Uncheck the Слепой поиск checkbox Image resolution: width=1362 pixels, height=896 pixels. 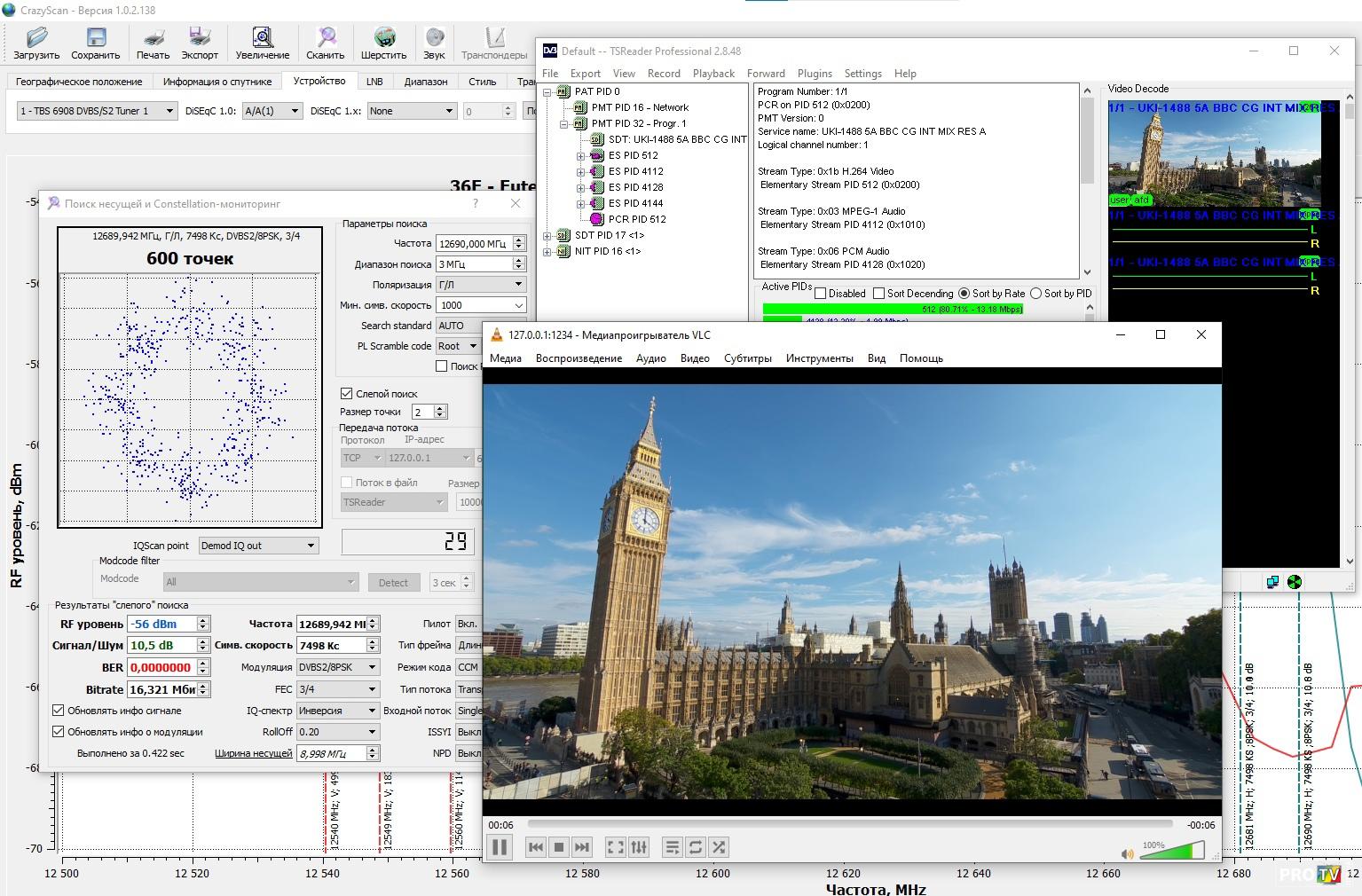tap(347, 393)
